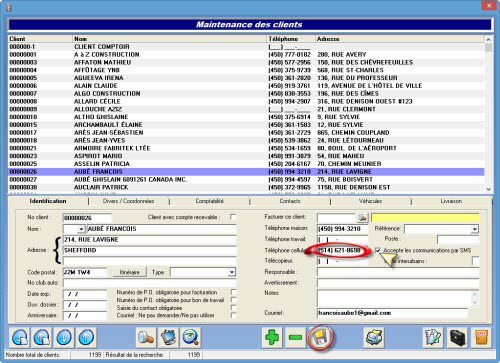Image resolution: width=500 pixels, height=363 pixels.
Task: Click the Téléphone maison field
Action: tap(342, 229)
